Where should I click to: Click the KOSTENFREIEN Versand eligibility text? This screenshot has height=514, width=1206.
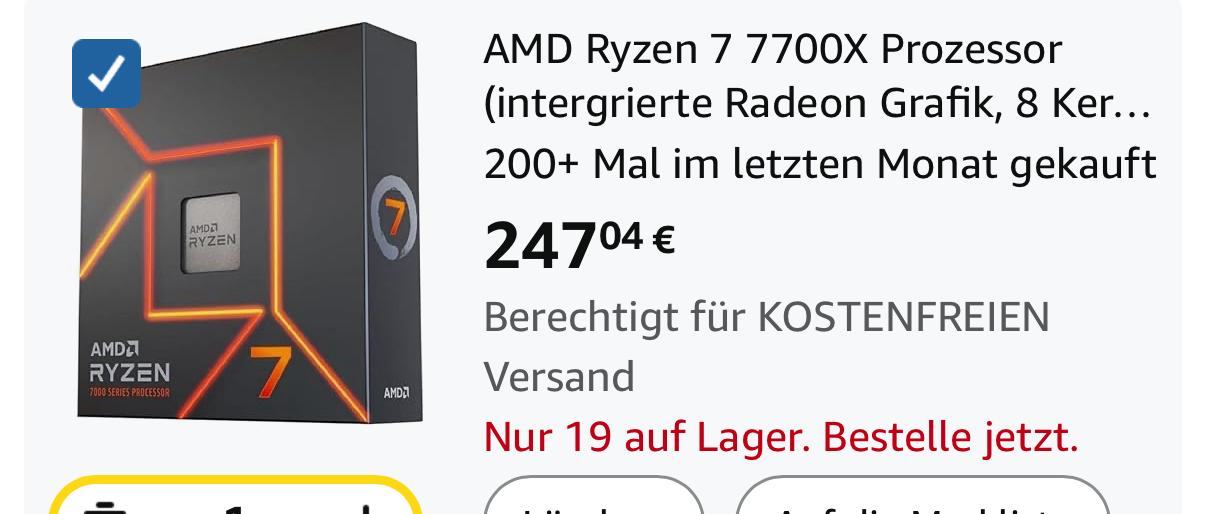(767, 347)
